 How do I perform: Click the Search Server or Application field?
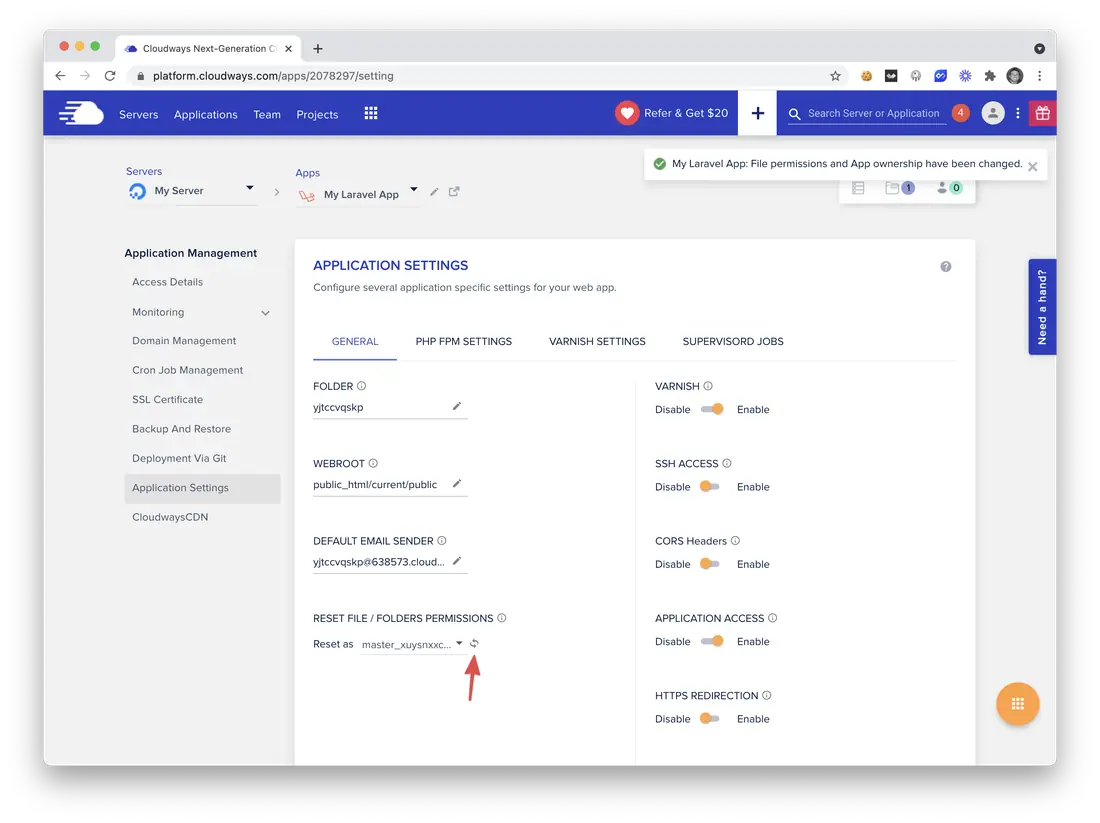coord(873,114)
